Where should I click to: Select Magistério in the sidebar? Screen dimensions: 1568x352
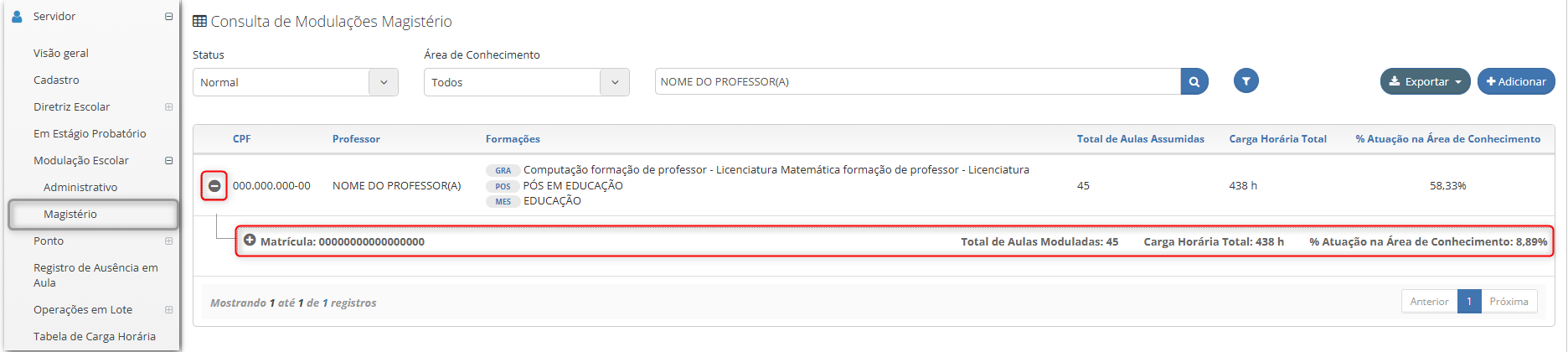(70, 215)
